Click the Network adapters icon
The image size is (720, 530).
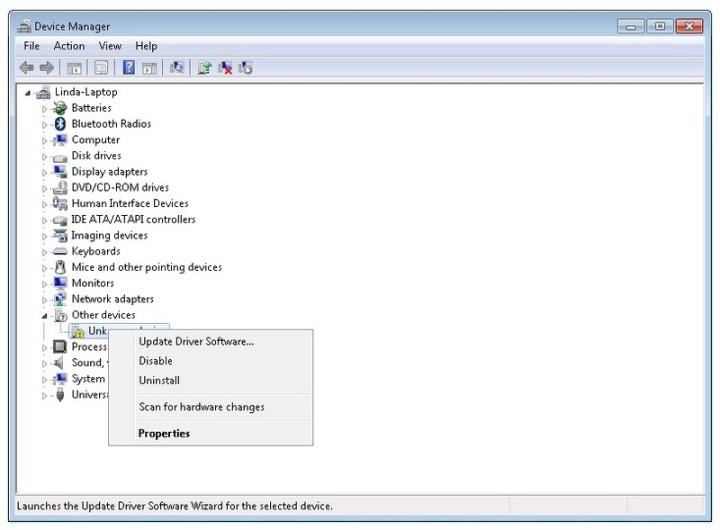click(60, 299)
